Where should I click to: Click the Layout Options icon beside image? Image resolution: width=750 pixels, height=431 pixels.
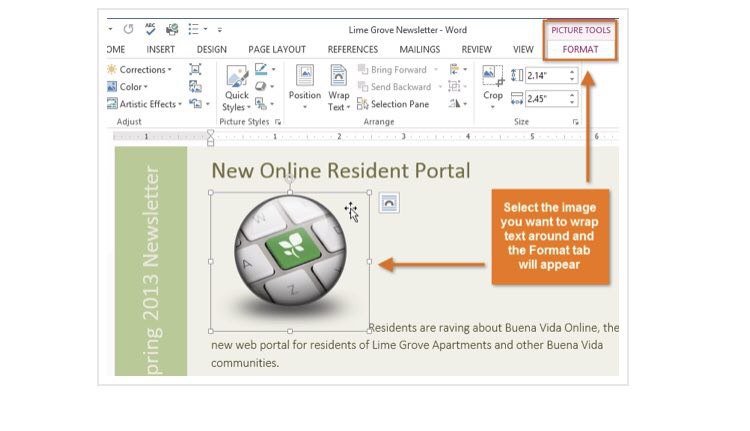pyautogui.click(x=389, y=202)
